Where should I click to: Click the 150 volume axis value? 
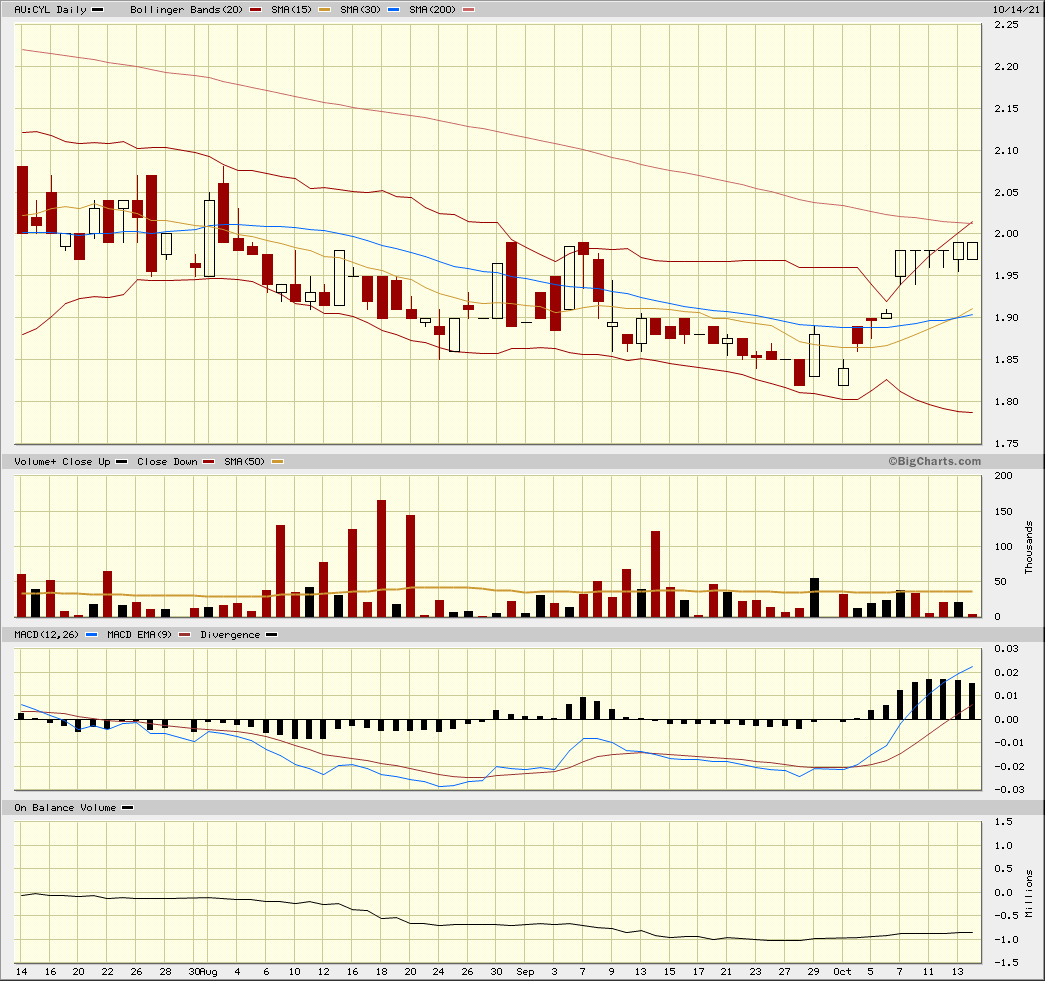[1003, 512]
